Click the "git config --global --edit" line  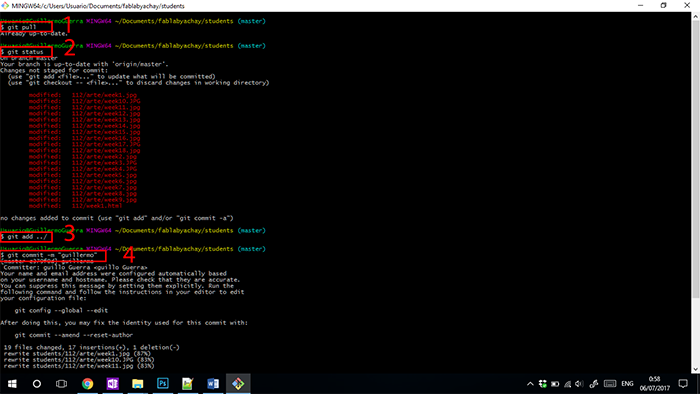(61, 311)
